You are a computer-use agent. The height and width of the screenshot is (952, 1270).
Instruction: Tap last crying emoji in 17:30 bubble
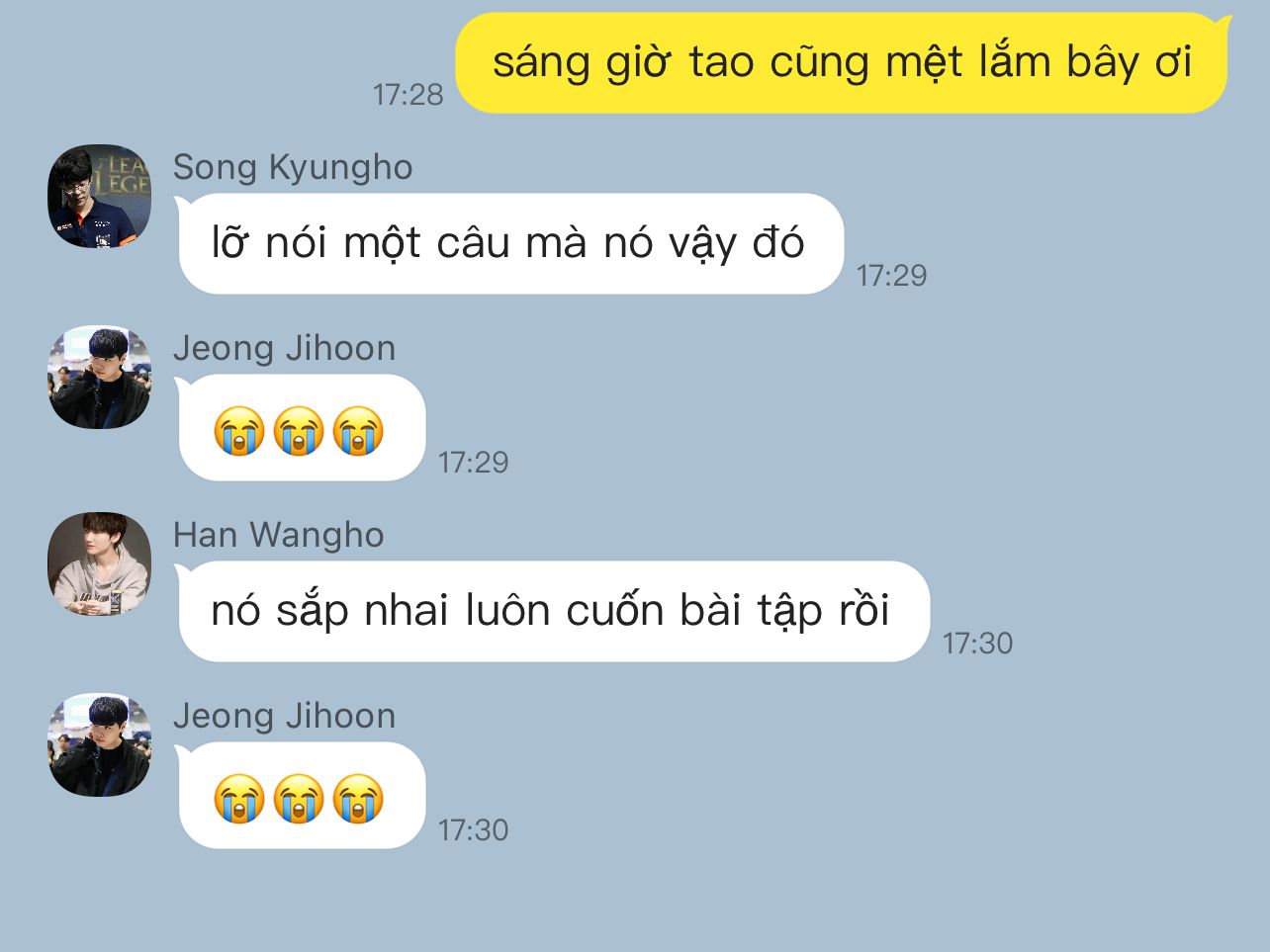358,798
